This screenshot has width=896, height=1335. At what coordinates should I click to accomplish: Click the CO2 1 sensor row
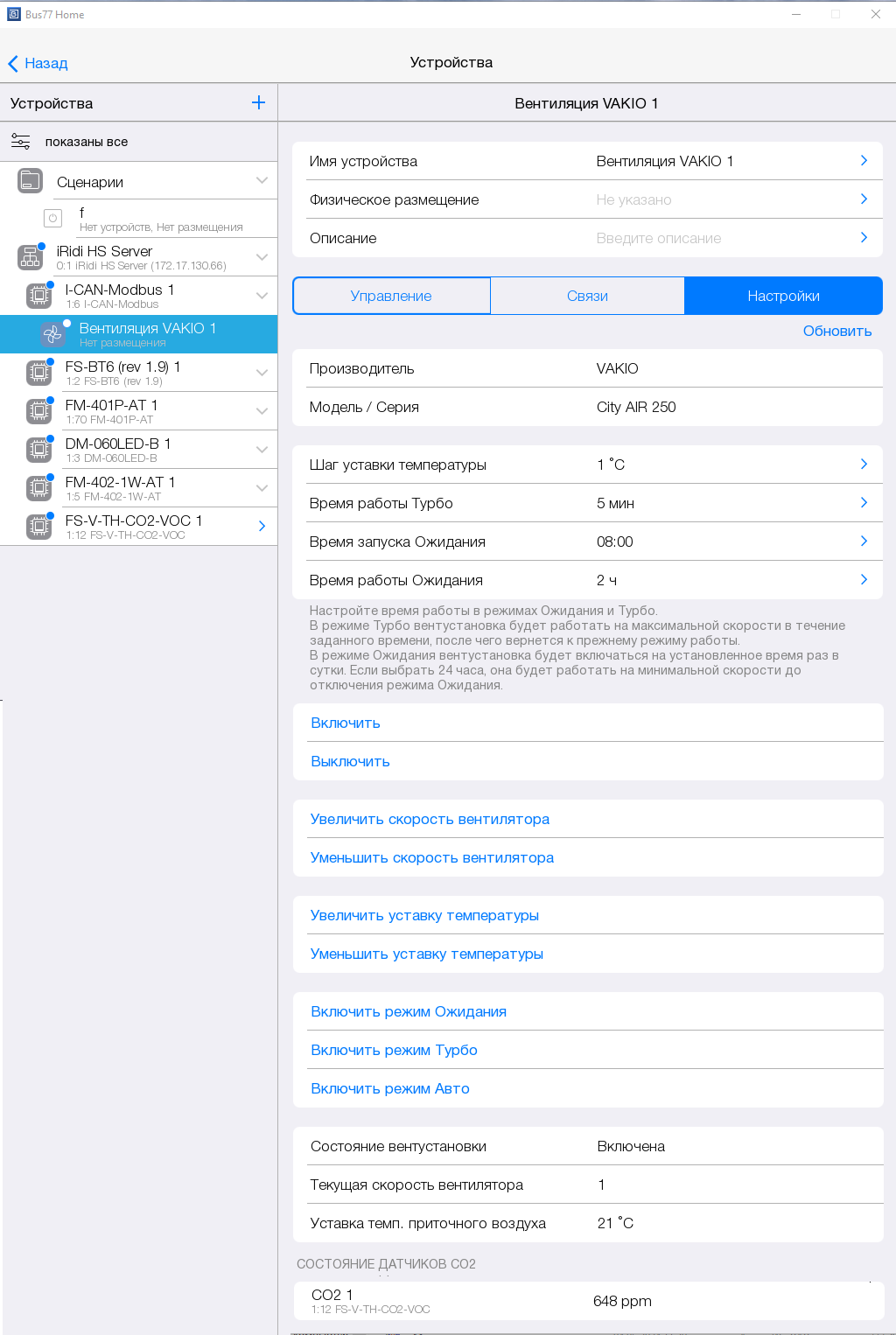coord(588,1301)
